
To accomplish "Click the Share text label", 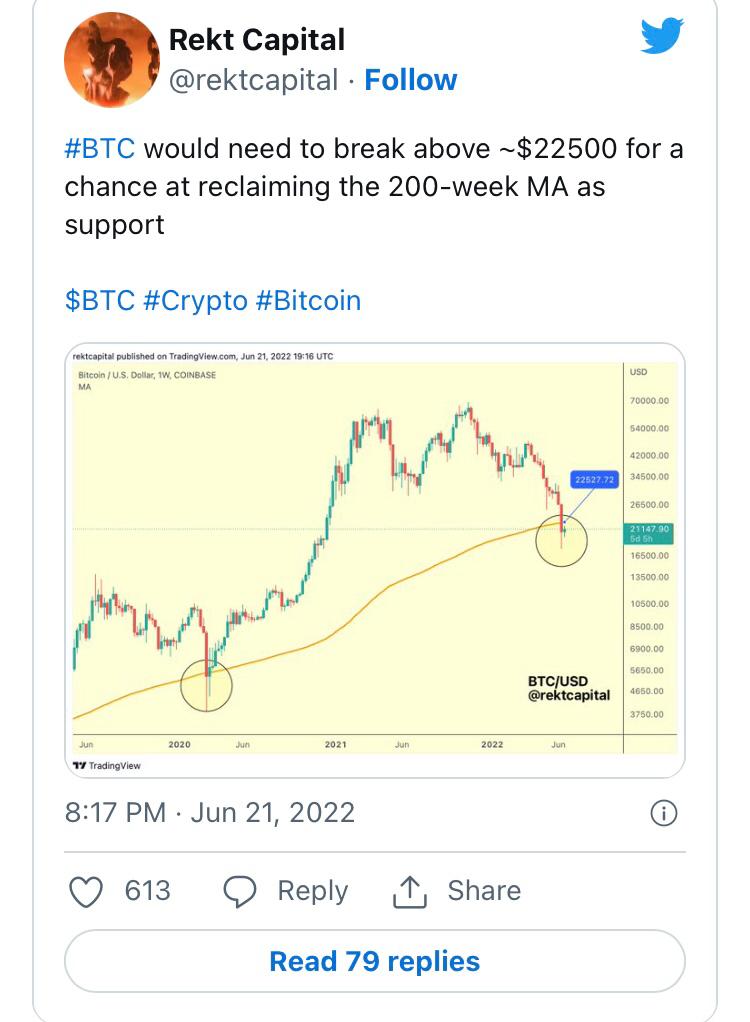I will pos(484,891).
